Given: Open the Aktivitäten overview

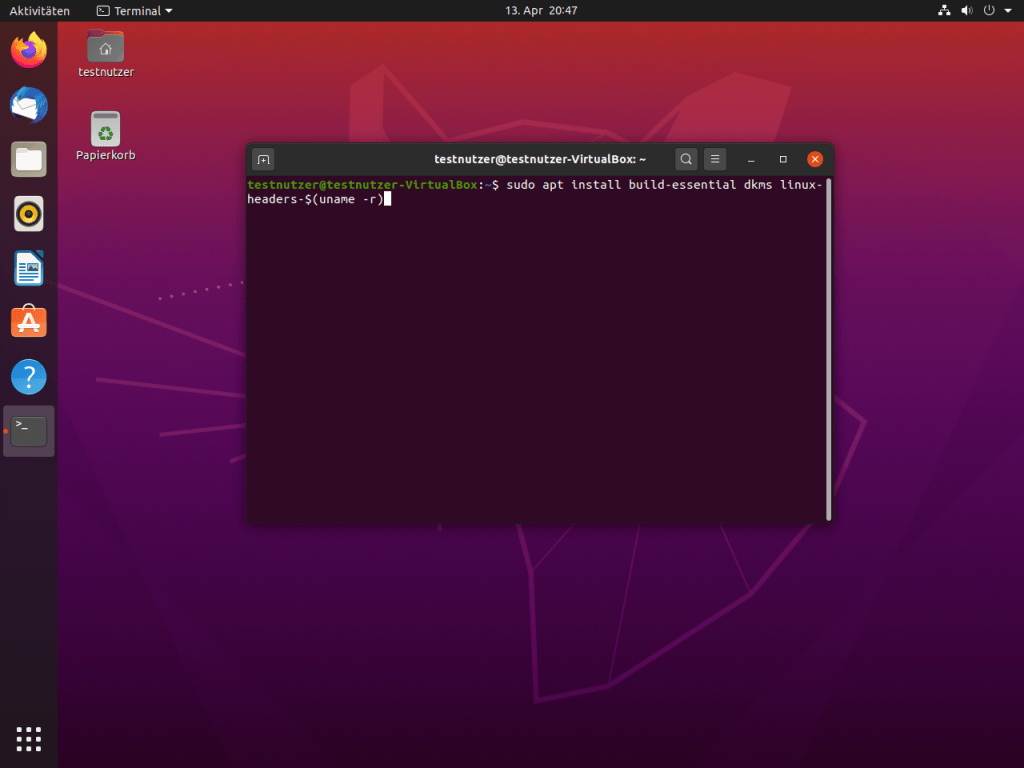Looking at the screenshot, I should (x=40, y=11).
